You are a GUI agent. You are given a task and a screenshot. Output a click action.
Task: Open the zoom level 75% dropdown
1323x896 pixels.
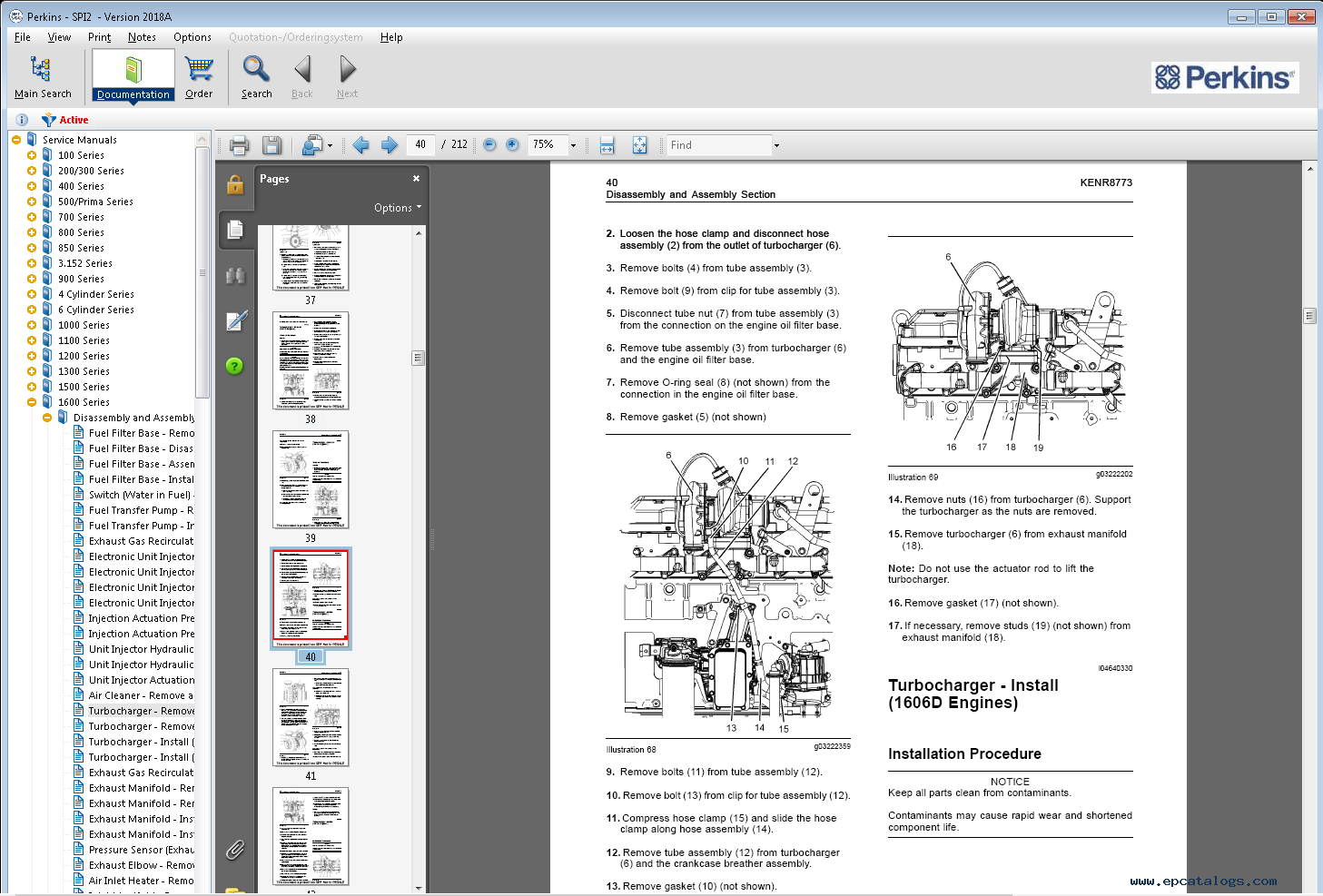click(573, 145)
